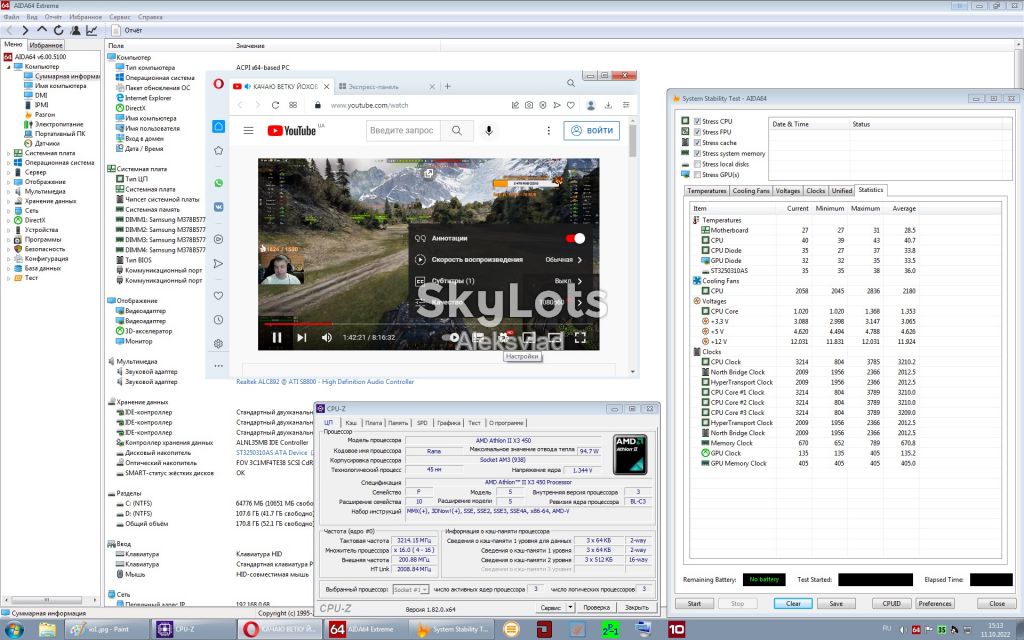Toggle Stress system memory checkbox
The height and width of the screenshot is (640, 1024).
pyautogui.click(x=697, y=153)
